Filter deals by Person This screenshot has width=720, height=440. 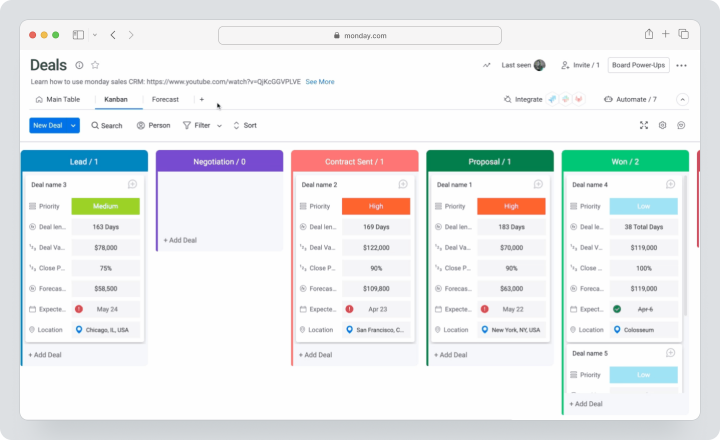click(x=153, y=125)
